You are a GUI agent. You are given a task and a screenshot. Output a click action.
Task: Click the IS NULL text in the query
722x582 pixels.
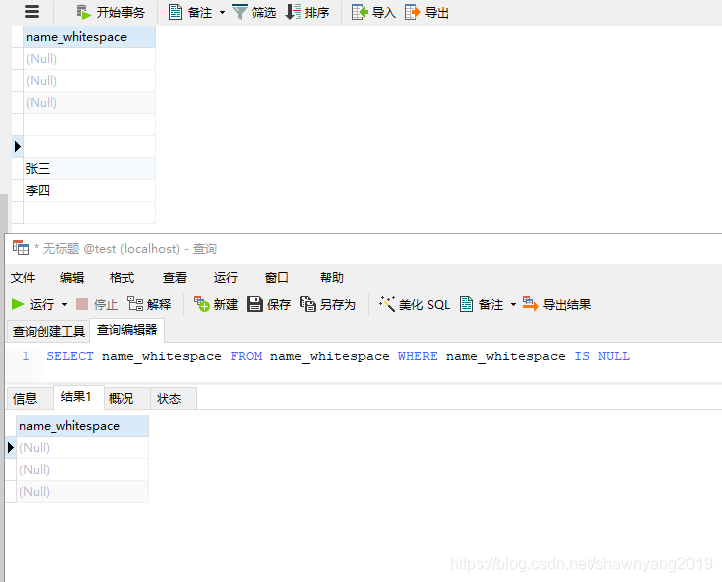pos(602,356)
